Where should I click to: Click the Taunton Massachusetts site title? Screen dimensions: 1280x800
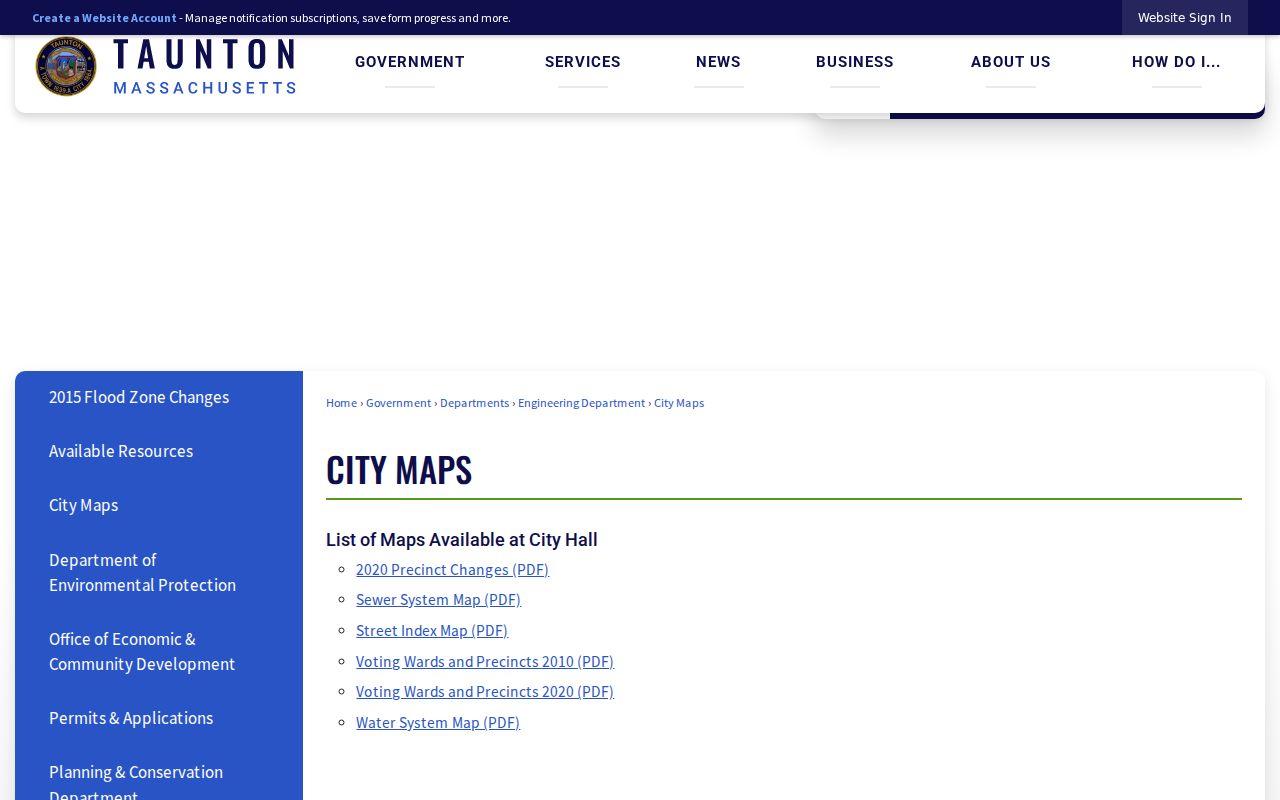(204, 66)
